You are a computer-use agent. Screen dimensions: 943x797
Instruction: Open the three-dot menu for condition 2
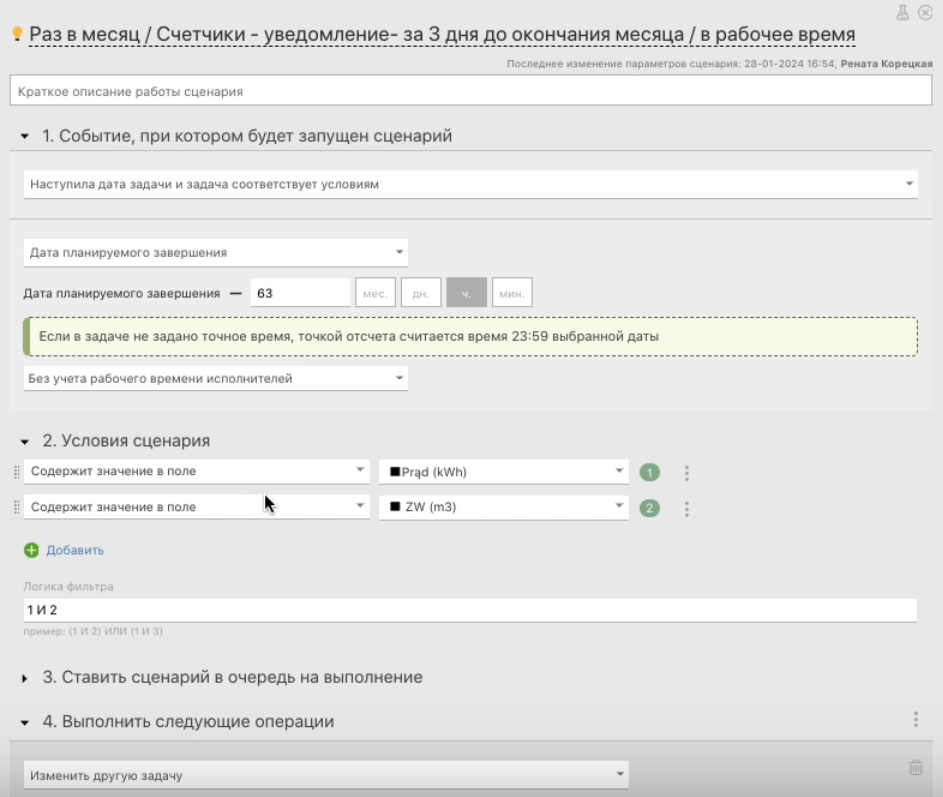click(686, 509)
